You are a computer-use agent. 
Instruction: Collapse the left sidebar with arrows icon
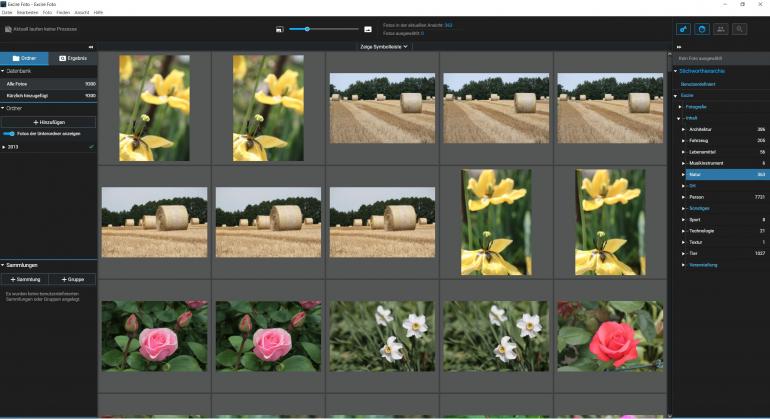coord(91,46)
